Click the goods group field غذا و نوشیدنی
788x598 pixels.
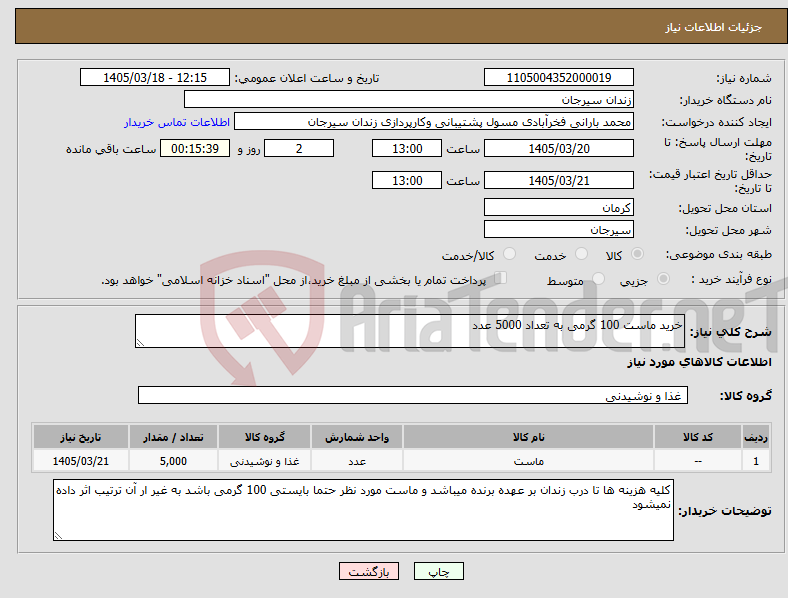click(x=413, y=395)
